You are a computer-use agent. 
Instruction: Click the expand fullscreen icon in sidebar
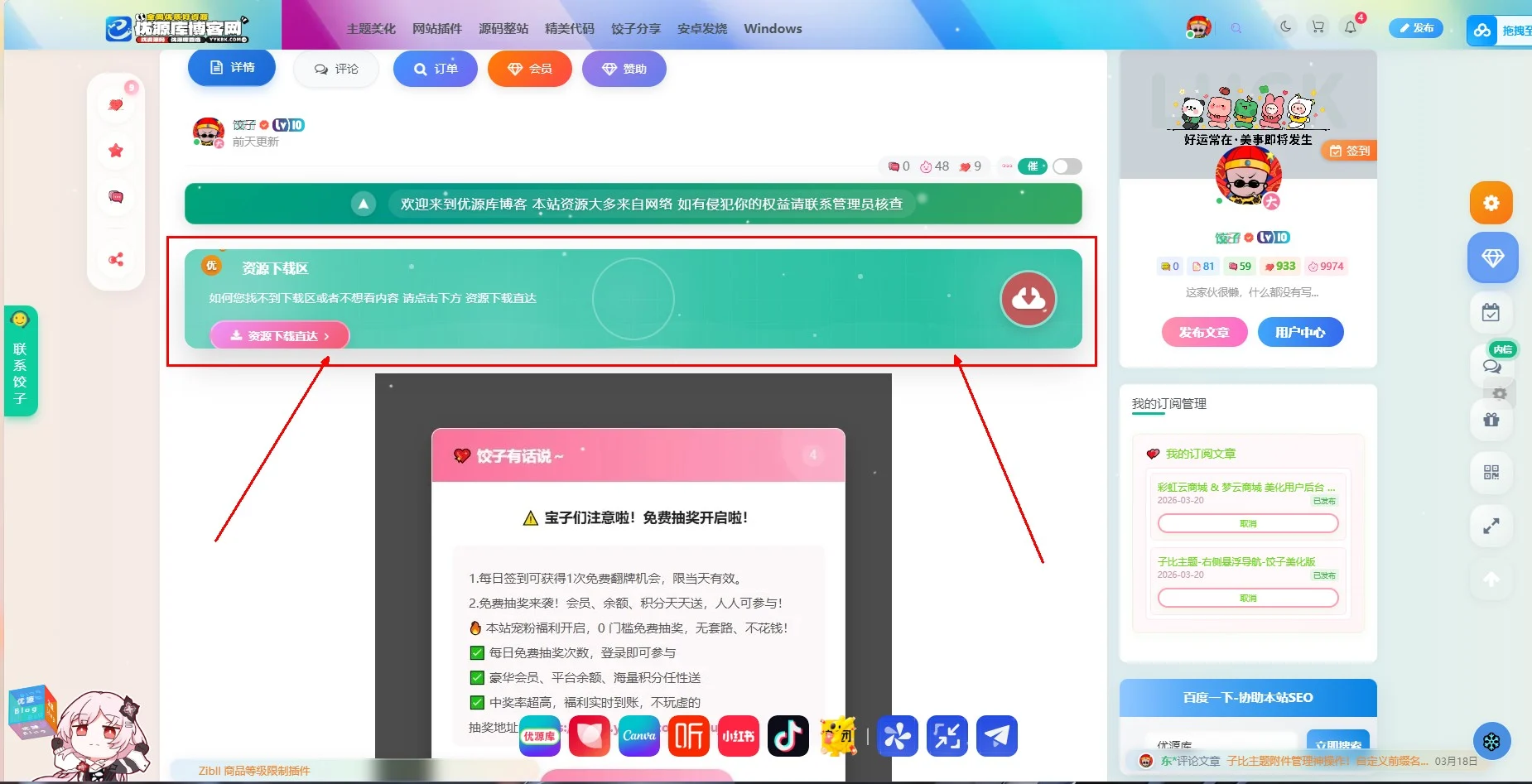click(1491, 526)
